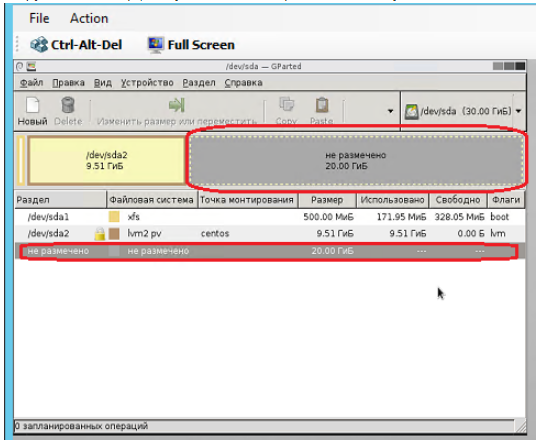Viewport: 541px width, 444px height.
Task: Select the /dev/sda2 row
Action: pos(269,234)
